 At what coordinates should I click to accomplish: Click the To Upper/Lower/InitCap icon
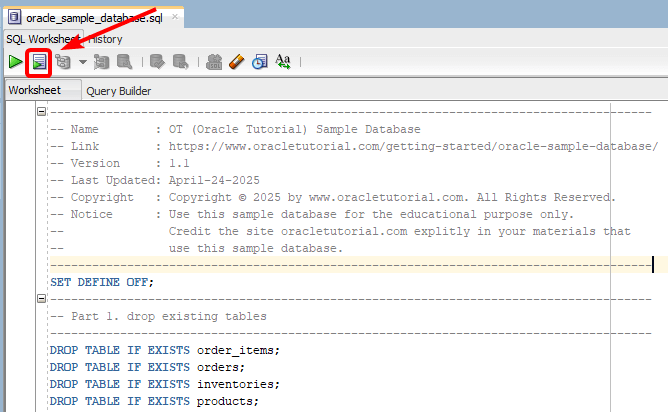(283, 62)
